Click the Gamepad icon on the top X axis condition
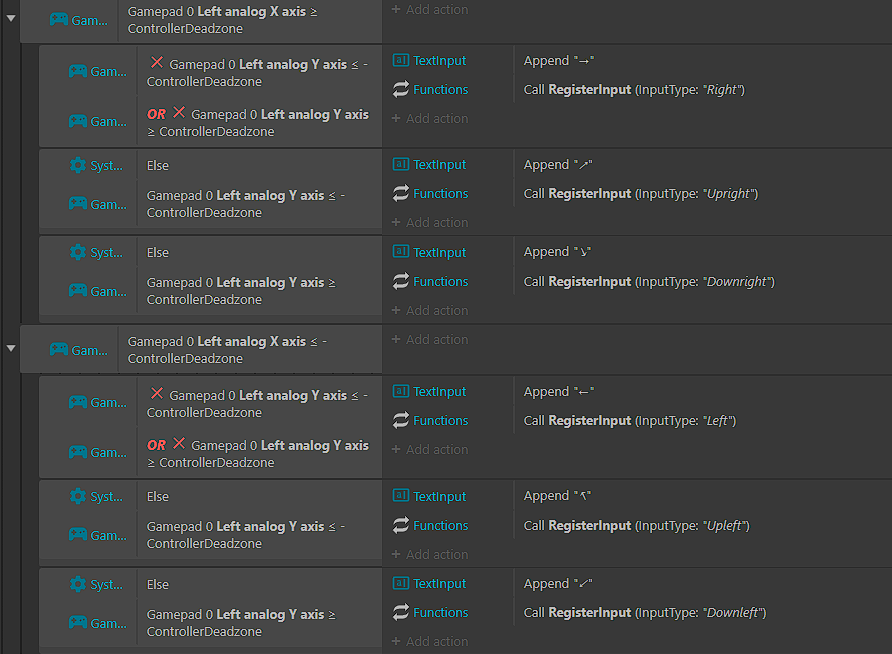 pos(59,20)
